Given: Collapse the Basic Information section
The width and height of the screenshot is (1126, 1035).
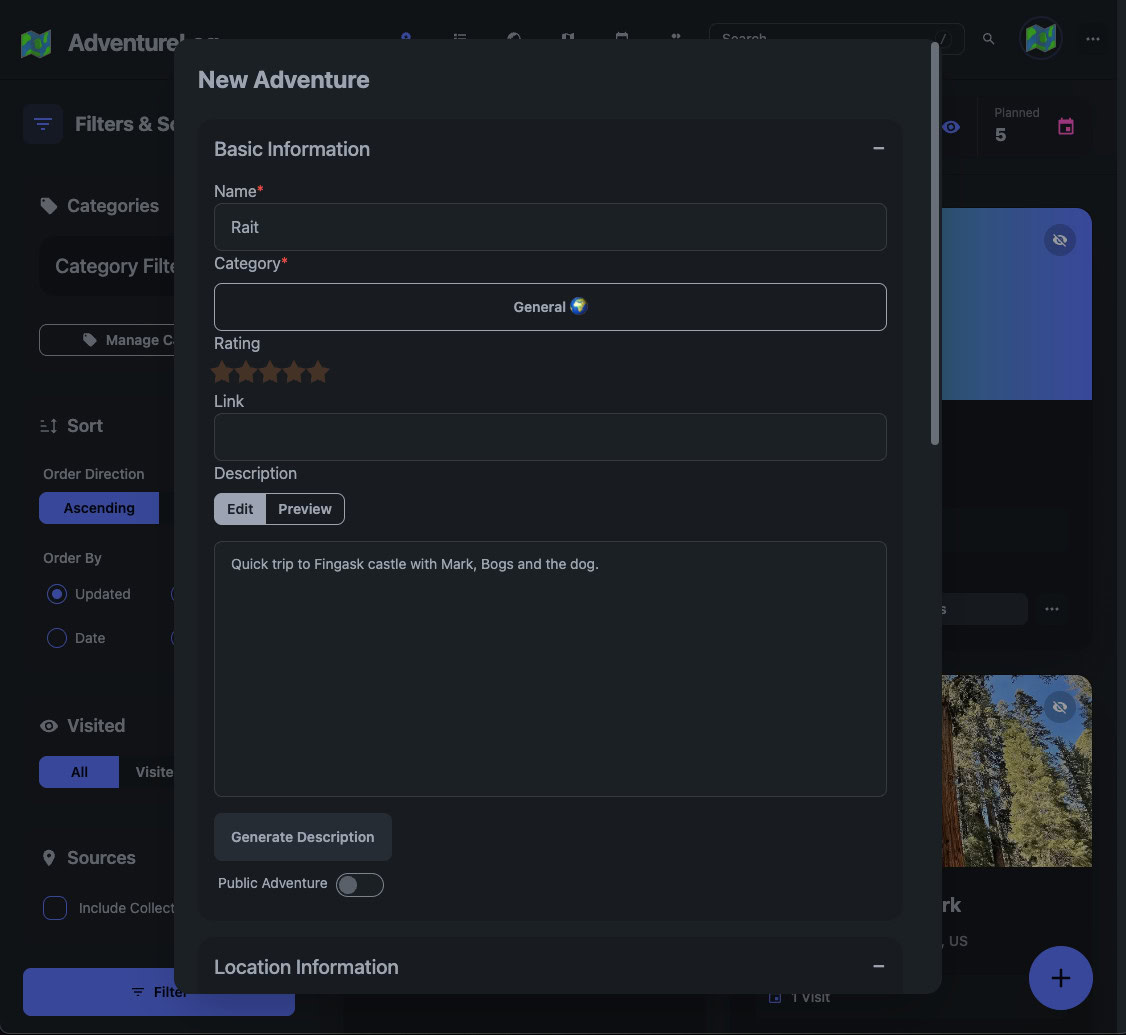Looking at the screenshot, I should (878, 149).
